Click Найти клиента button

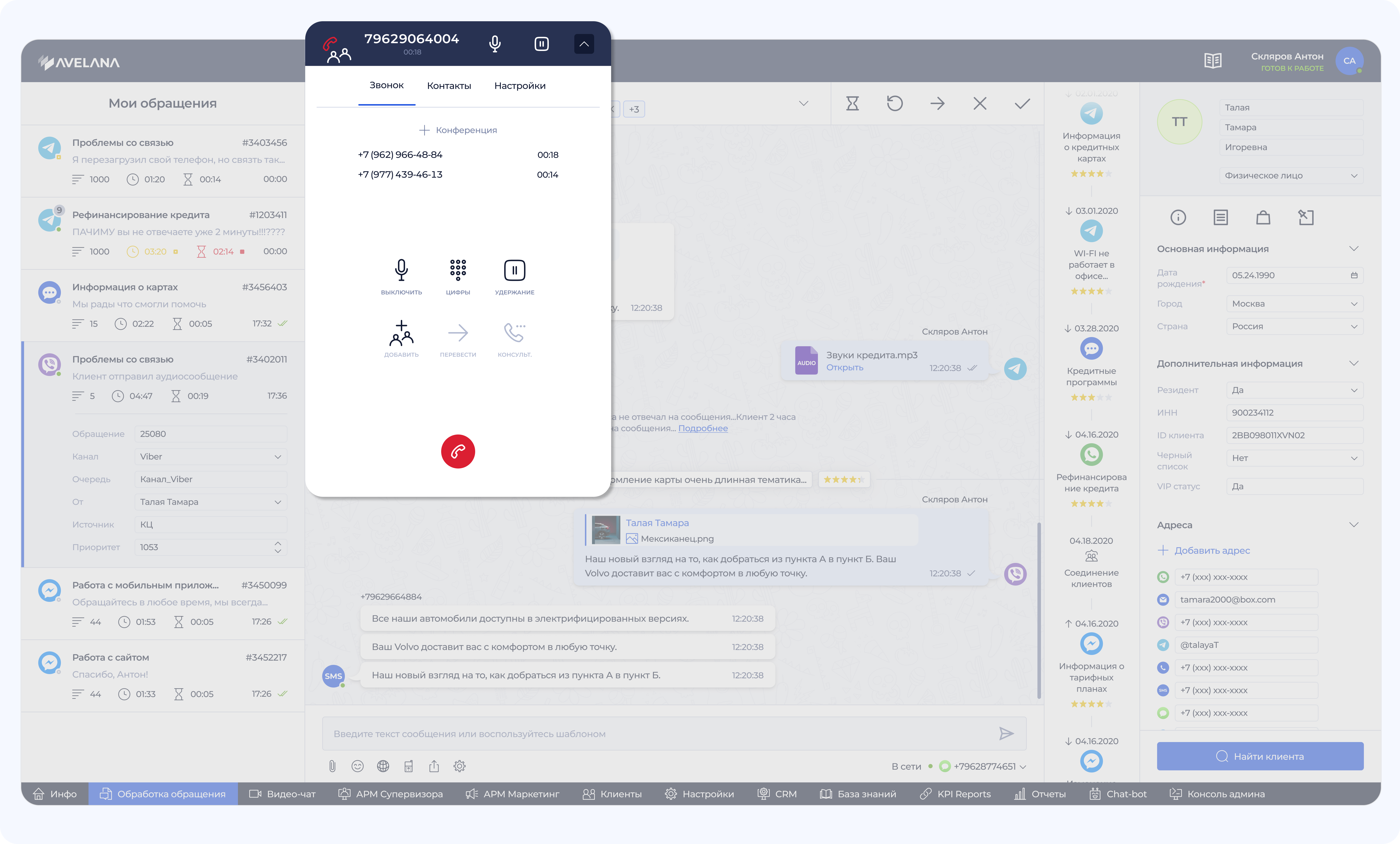(1260, 756)
